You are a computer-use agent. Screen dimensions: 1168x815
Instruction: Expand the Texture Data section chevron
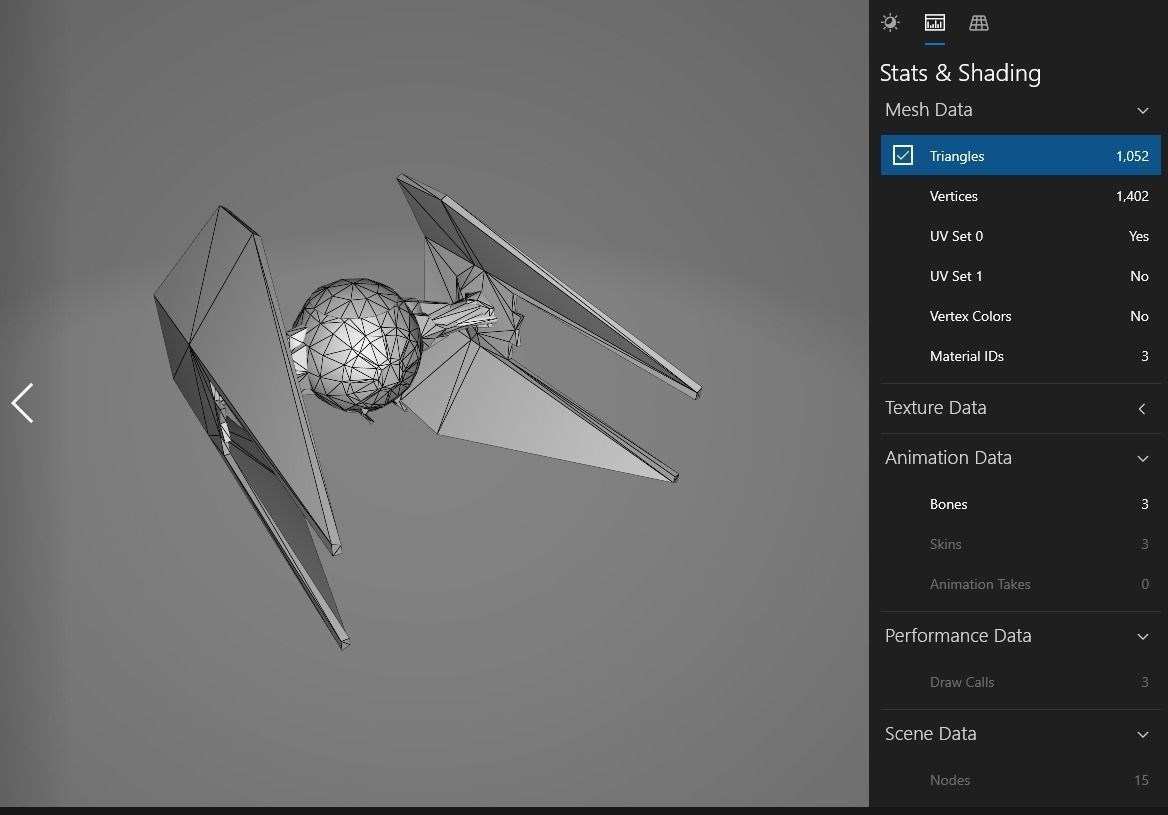pos(1143,408)
